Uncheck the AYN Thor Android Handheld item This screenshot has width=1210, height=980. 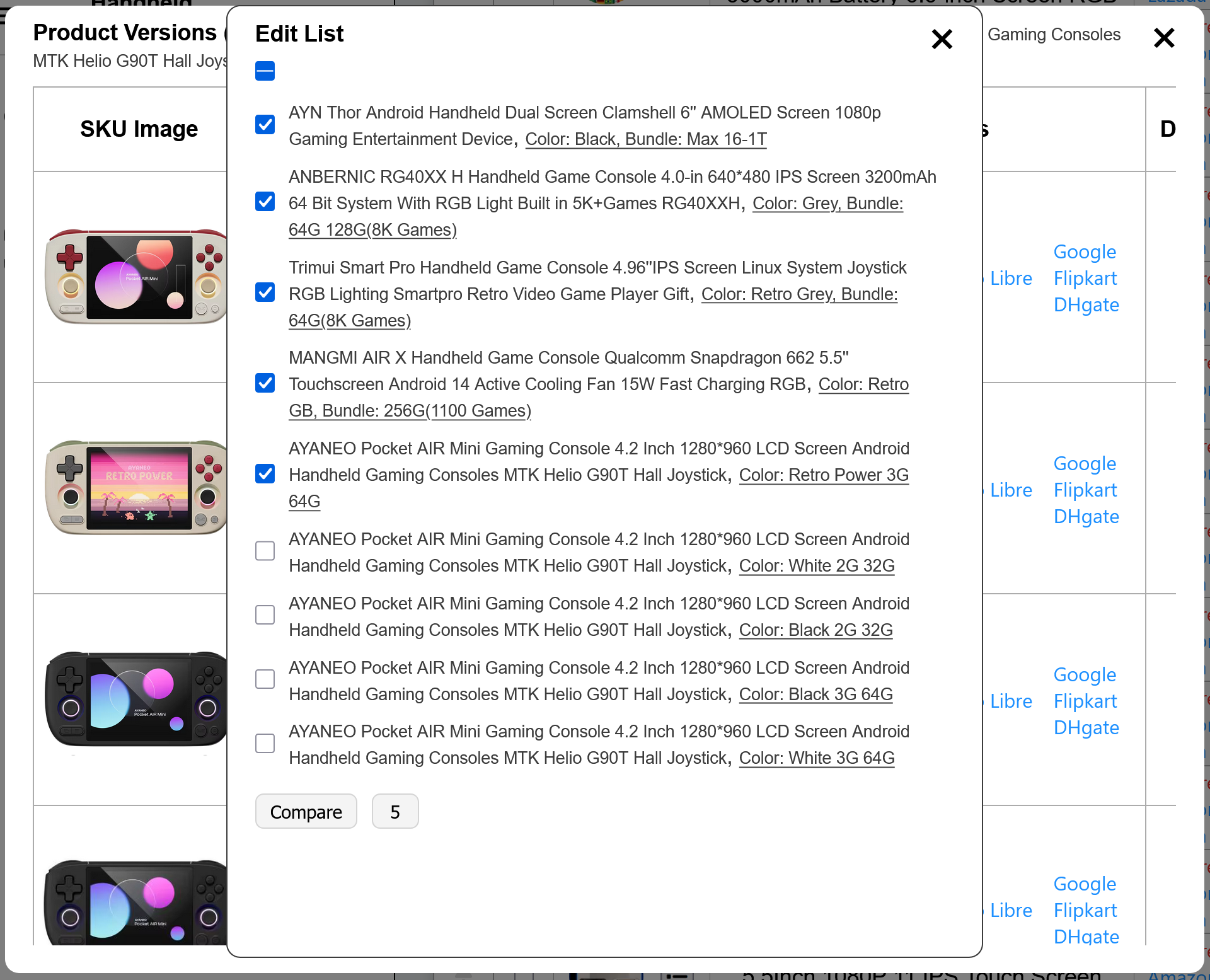pos(265,125)
